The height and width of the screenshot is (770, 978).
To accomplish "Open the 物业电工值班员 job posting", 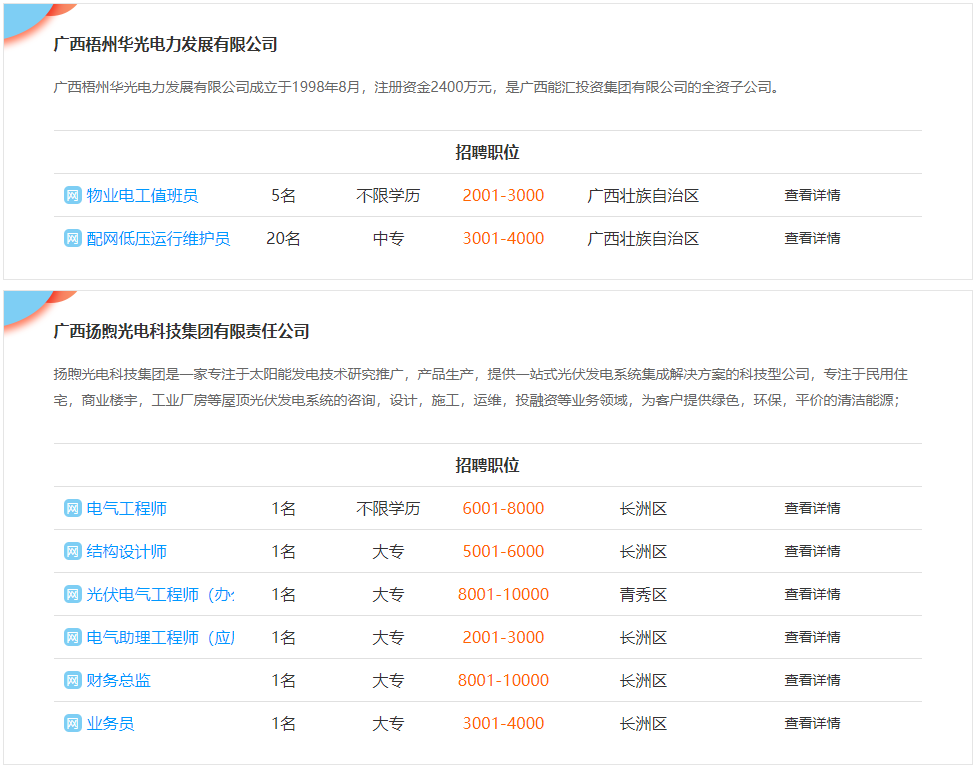I will coord(142,196).
